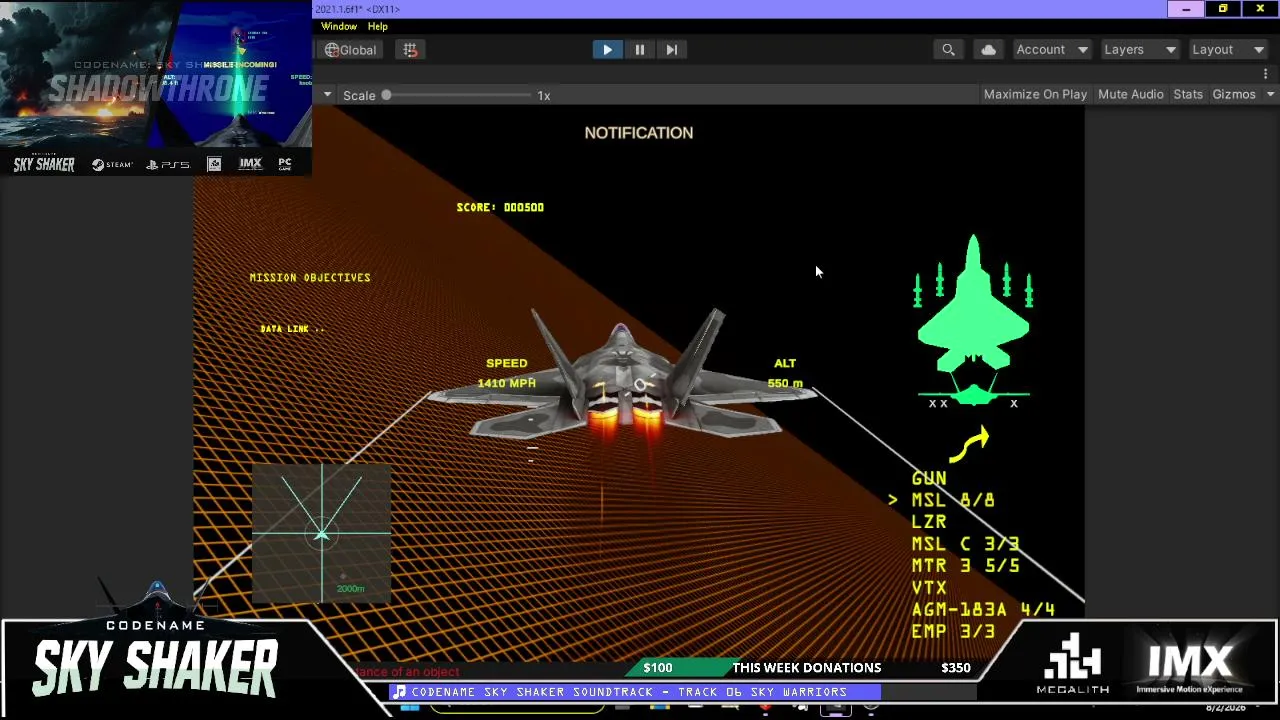Select MSL 8/8 in the weapon list
Screen dimensions: 1280x720
[x=953, y=500]
